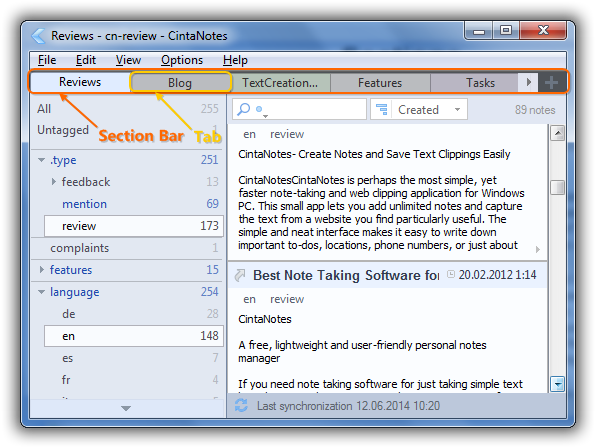596x448 pixels.
Task: Expand the first note with its right arrow
Action: (x=537, y=250)
